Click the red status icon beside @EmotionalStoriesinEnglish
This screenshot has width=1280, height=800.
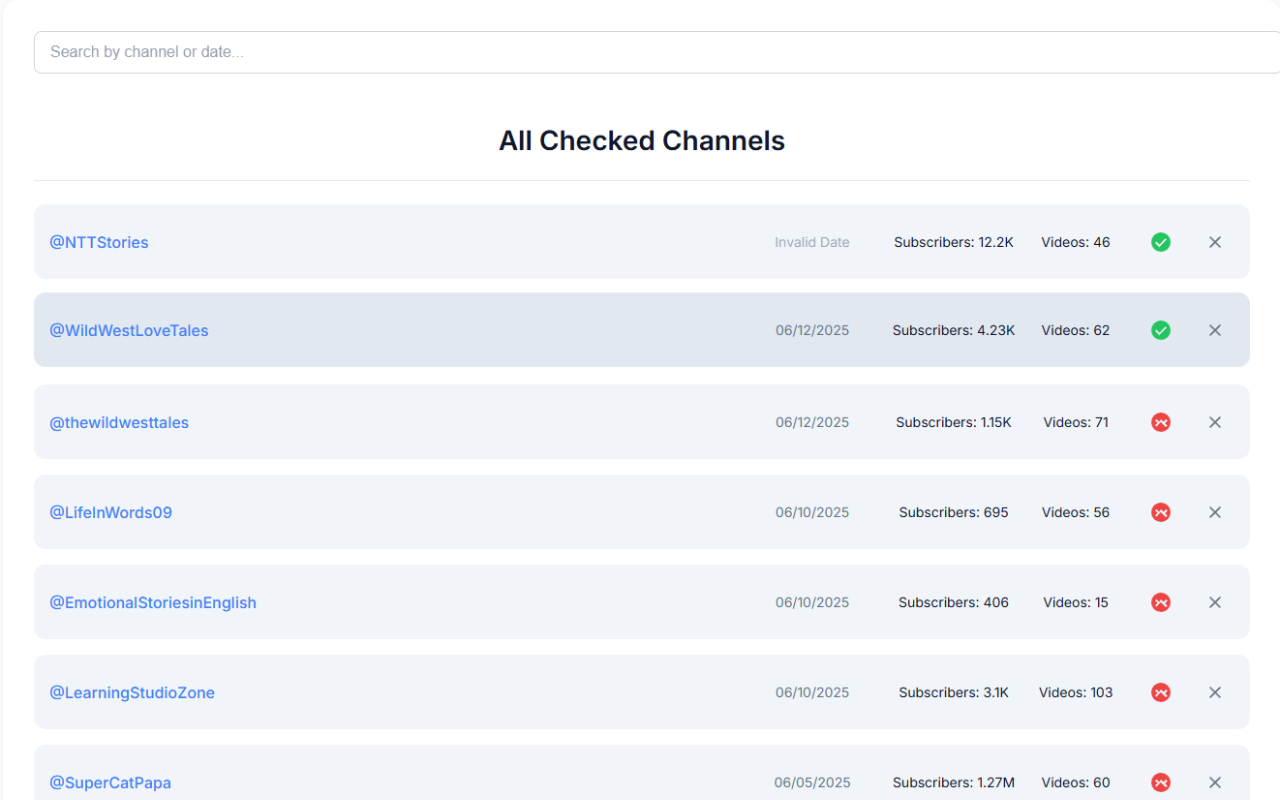(x=1160, y=602)
